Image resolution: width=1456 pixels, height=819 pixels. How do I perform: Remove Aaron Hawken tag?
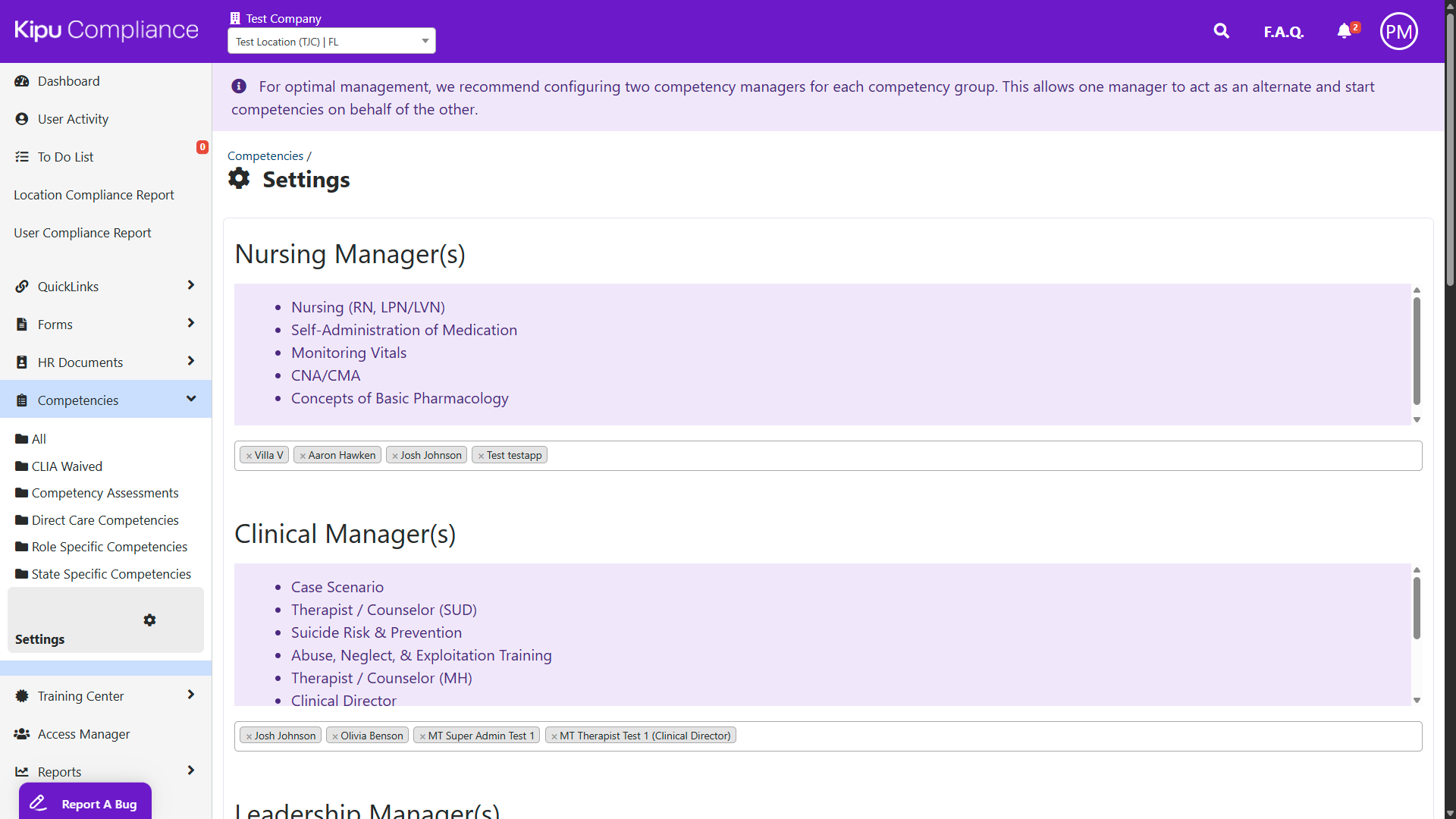[x=303, y=456]
